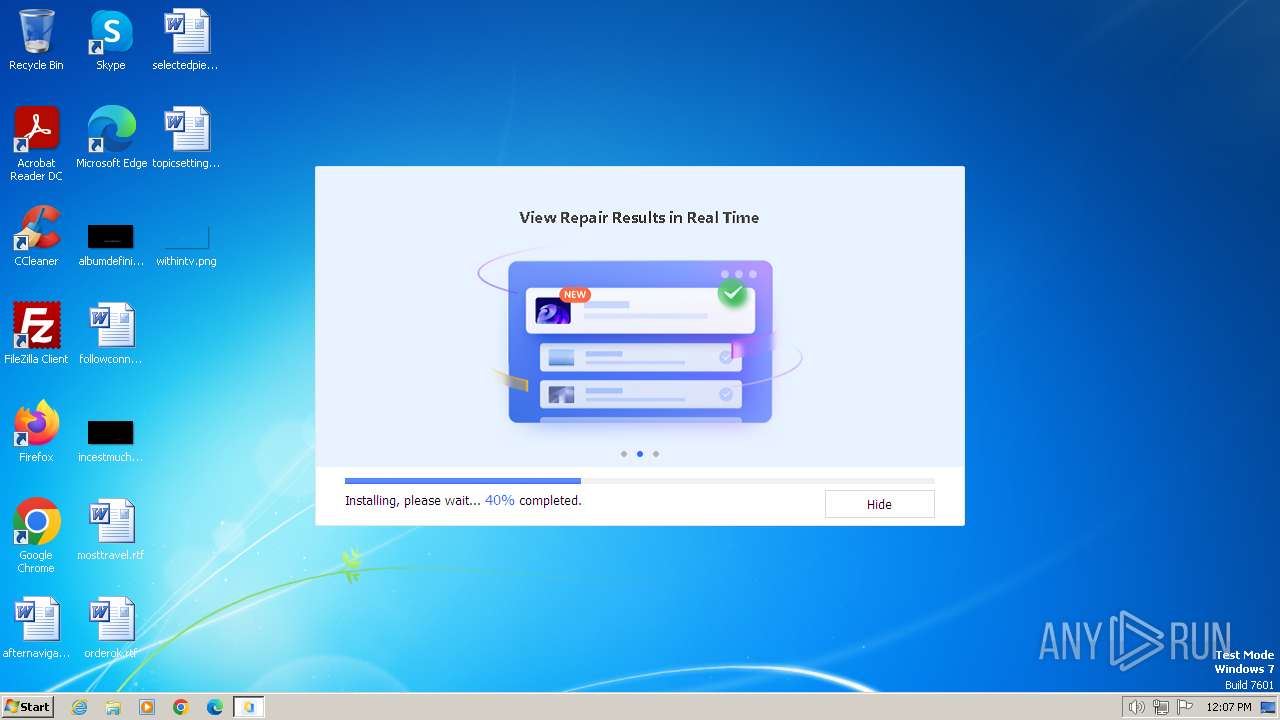The width and height of the screenshot is (1280, 720).
Task: Click the installation progress bar
Action: (640, 481)
